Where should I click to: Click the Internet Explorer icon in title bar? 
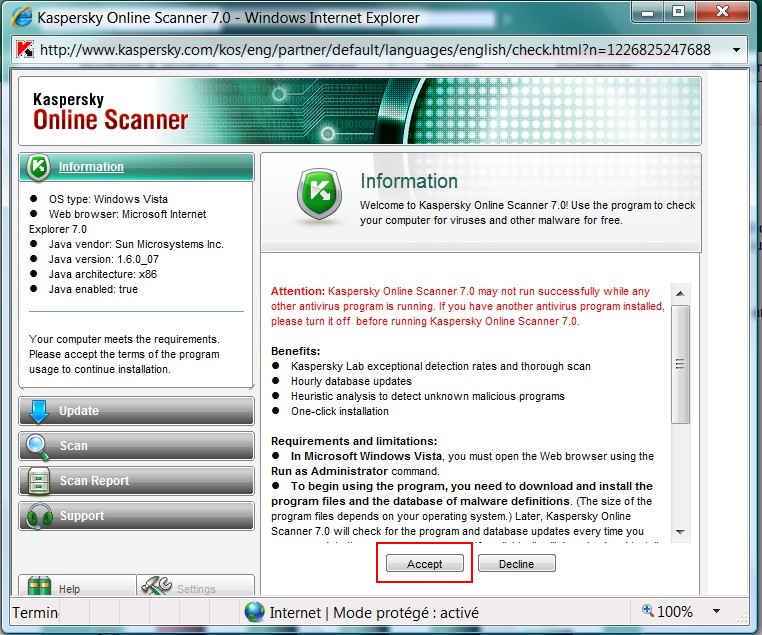pyautogui.click(x=22, y=17)
